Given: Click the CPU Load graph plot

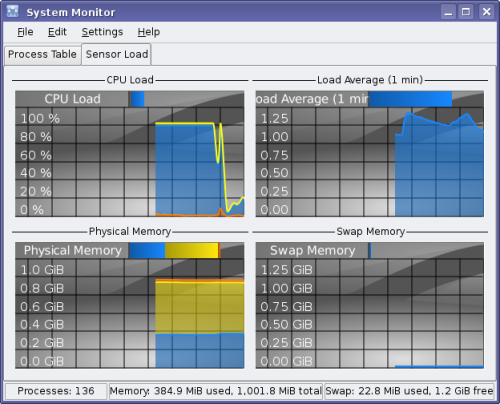Looking at the screenshot, I should [x=130, y=162].
